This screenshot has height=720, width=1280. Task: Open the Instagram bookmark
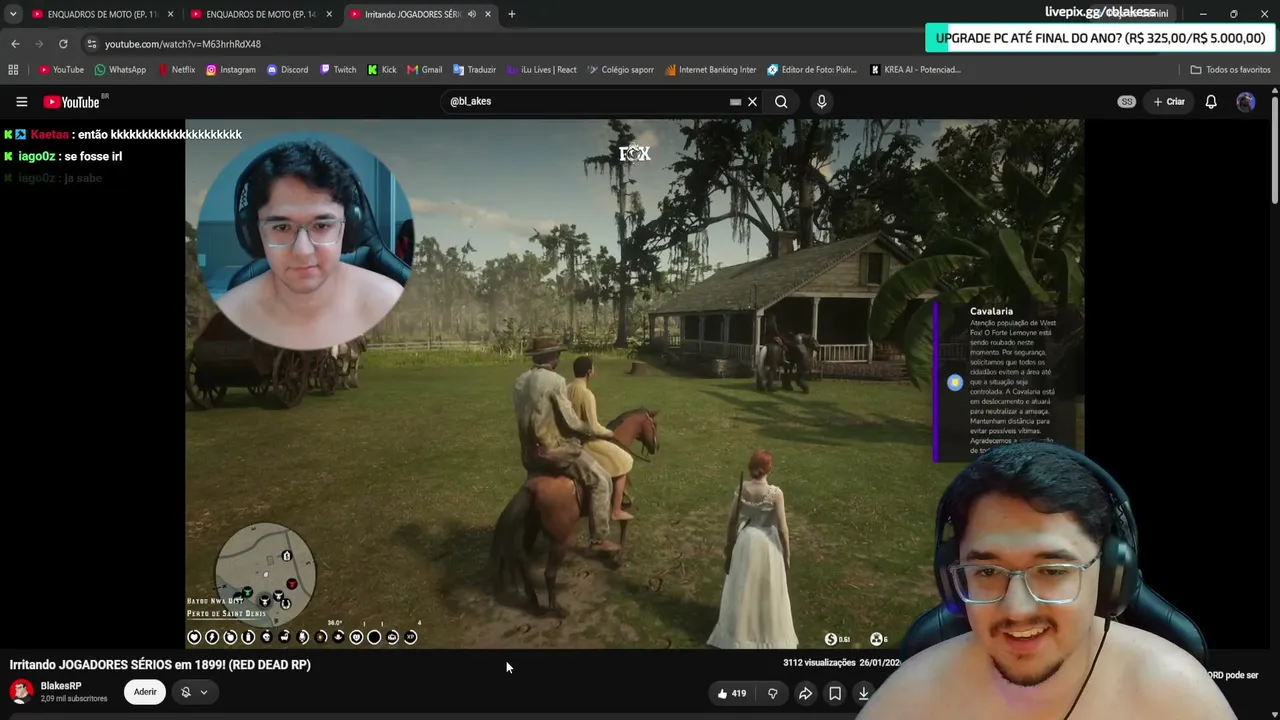pos(231,70)
